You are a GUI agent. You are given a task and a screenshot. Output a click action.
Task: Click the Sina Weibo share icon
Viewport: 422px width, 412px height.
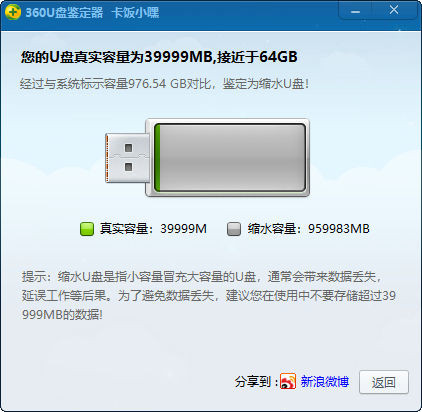[x=288, y=381]
